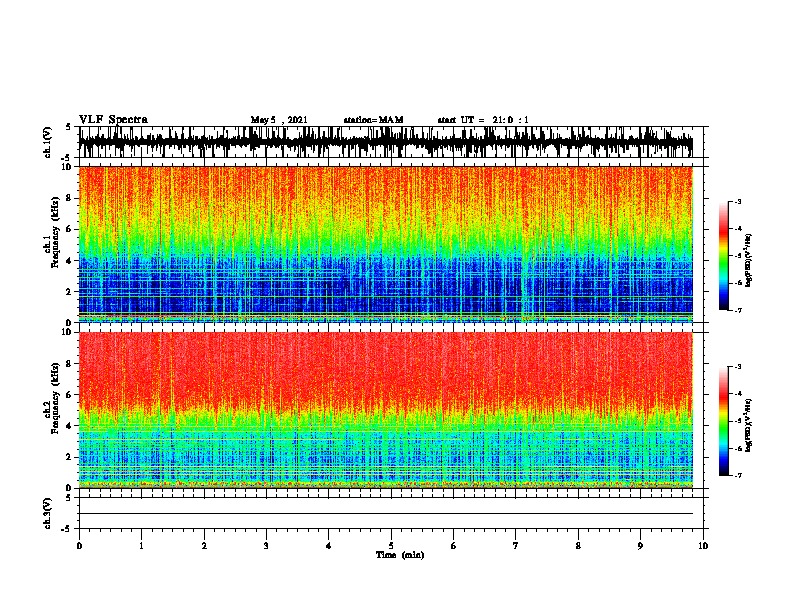Click inside the ch.1 spectrogram panel

[385, 244]
